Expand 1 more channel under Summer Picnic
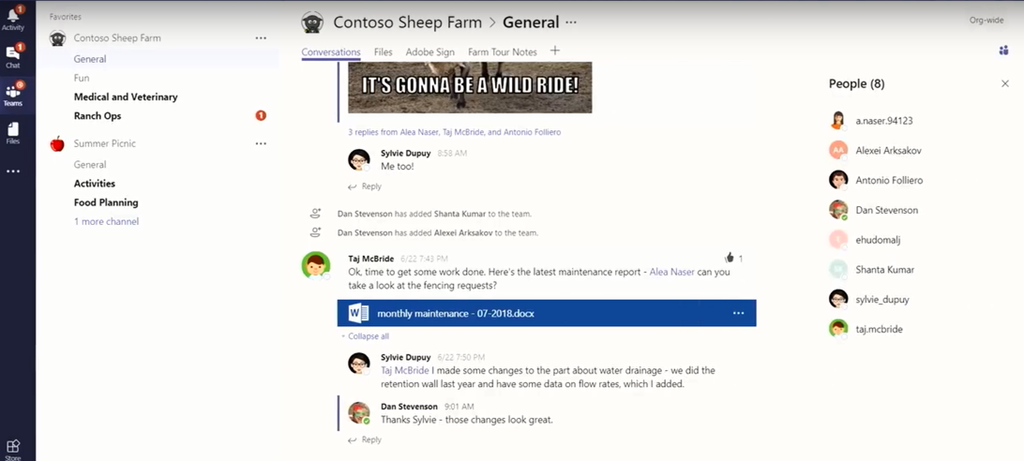 pos(106,221)
